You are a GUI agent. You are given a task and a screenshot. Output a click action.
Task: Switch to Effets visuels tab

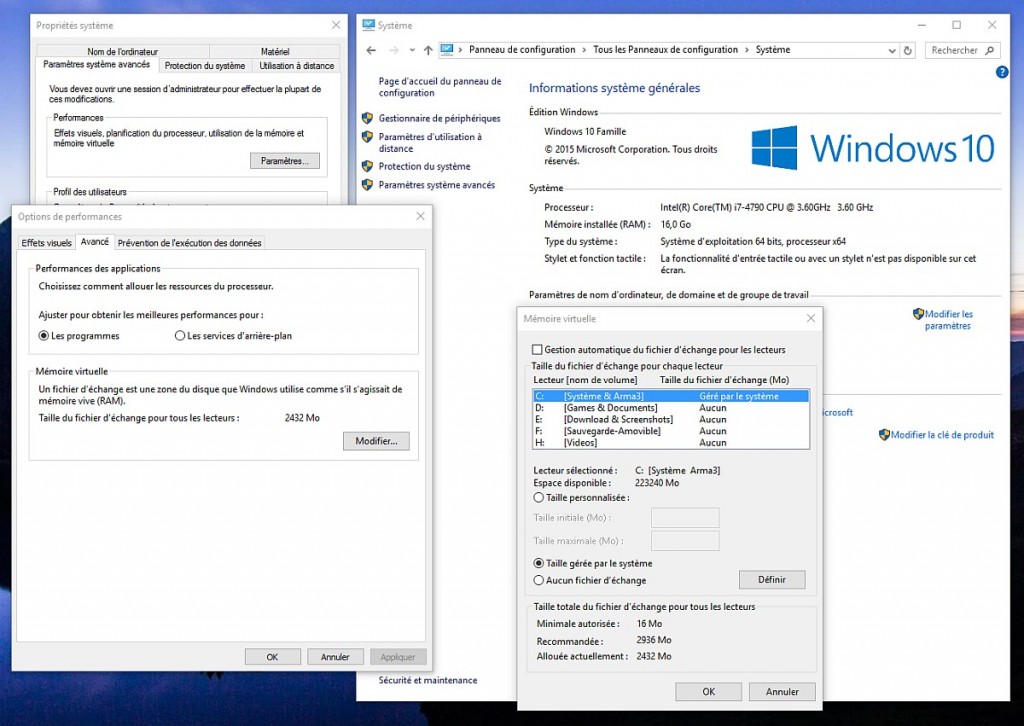click(x=46, y=243)
